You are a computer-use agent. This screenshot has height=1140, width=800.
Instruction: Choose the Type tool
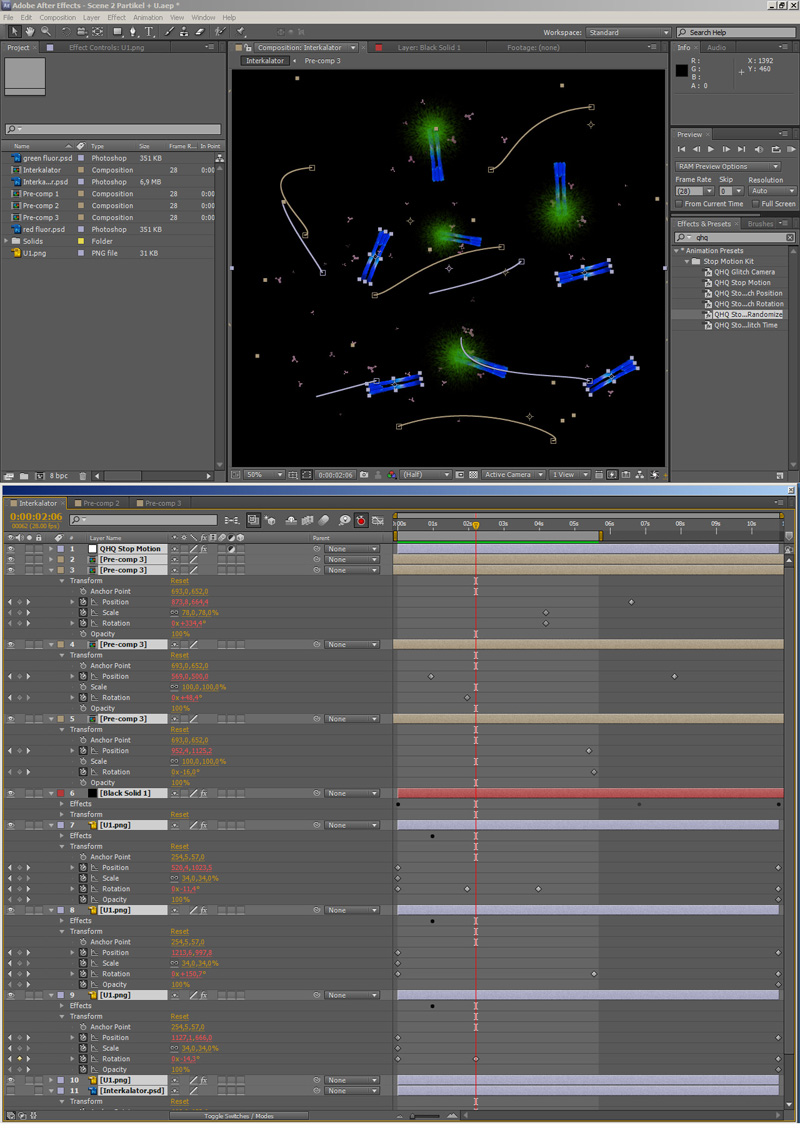coord(149,32)
